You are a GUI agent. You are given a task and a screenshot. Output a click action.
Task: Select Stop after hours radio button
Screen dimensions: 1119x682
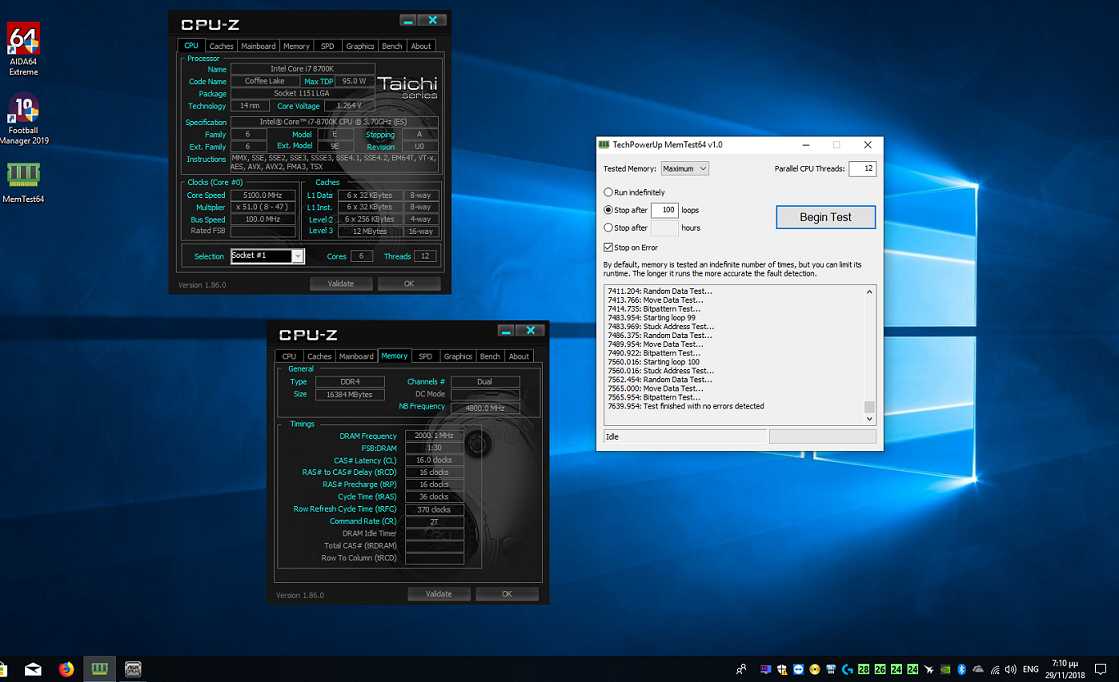tap(608, 228)
